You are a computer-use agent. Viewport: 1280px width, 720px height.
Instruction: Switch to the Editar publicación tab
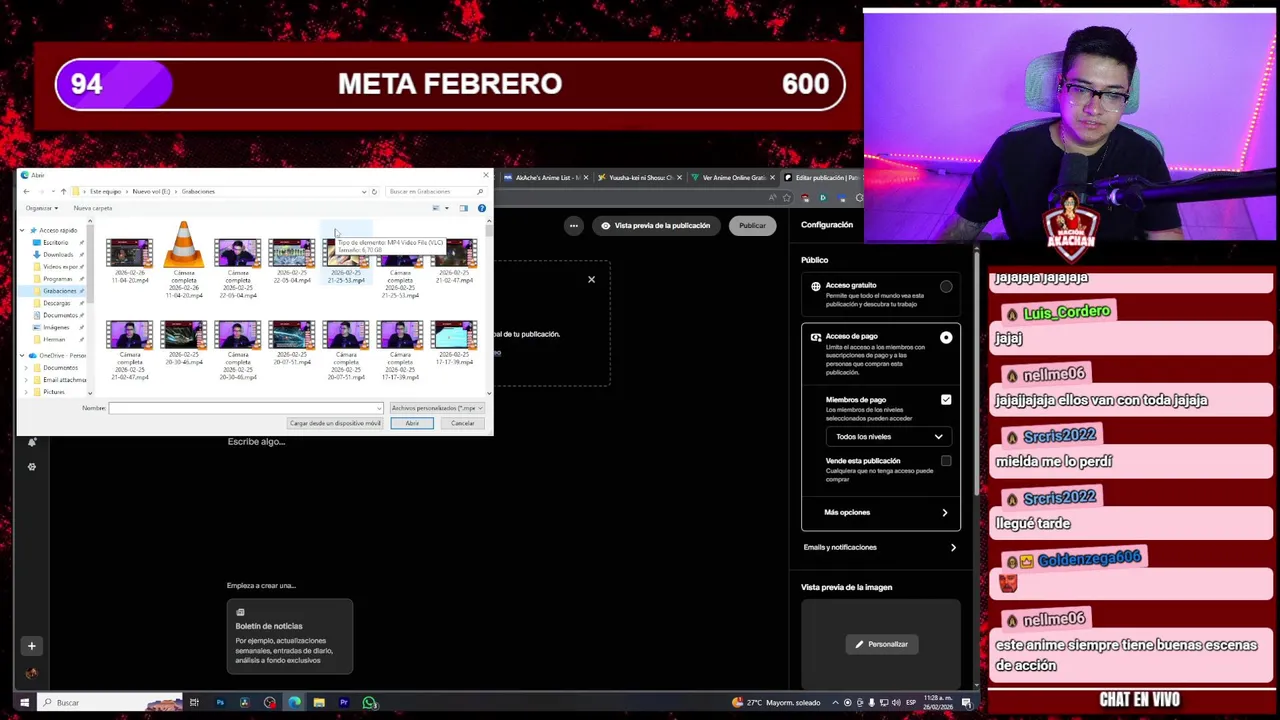[824, 178]
